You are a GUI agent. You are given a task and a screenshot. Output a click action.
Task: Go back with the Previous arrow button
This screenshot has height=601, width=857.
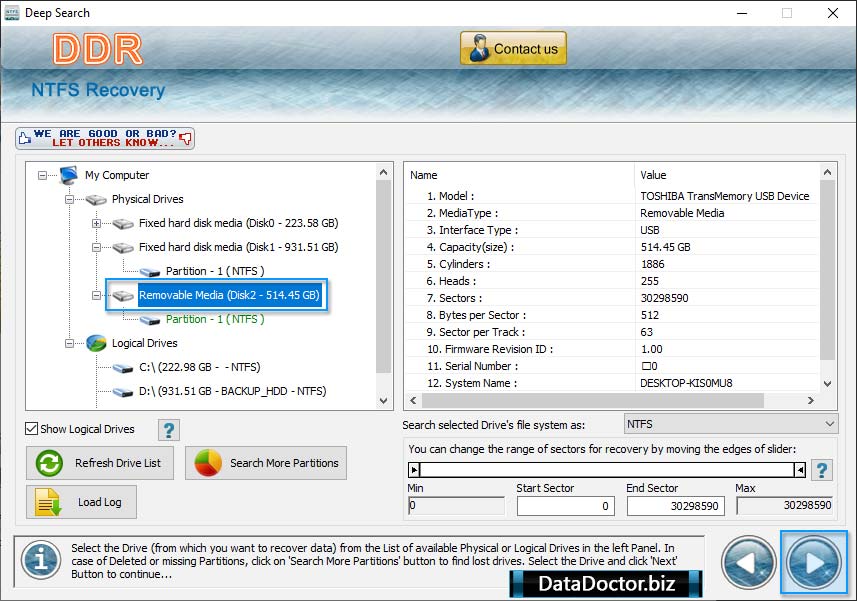(749, 563)
